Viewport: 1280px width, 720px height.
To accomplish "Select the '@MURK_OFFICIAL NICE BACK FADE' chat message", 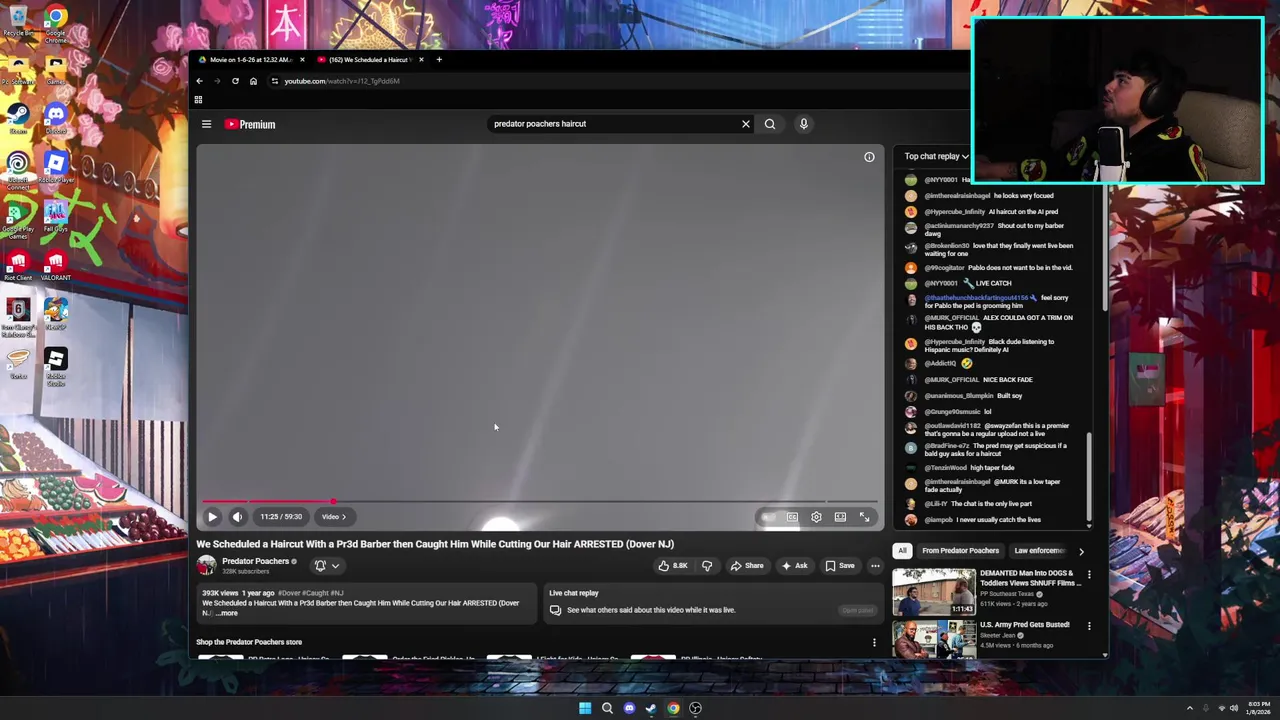I will [978, 380].
